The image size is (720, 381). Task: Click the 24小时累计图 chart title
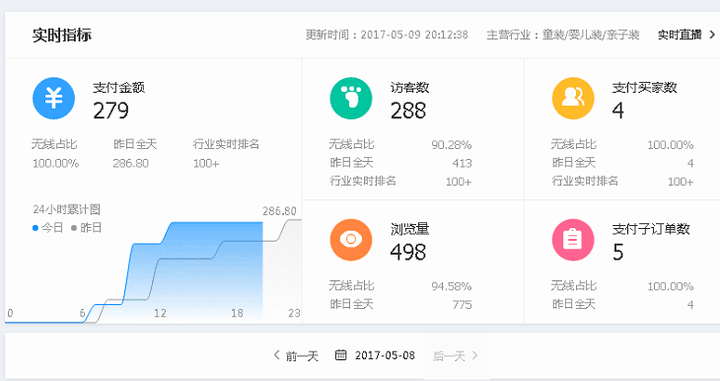click(x=67, y=209)
